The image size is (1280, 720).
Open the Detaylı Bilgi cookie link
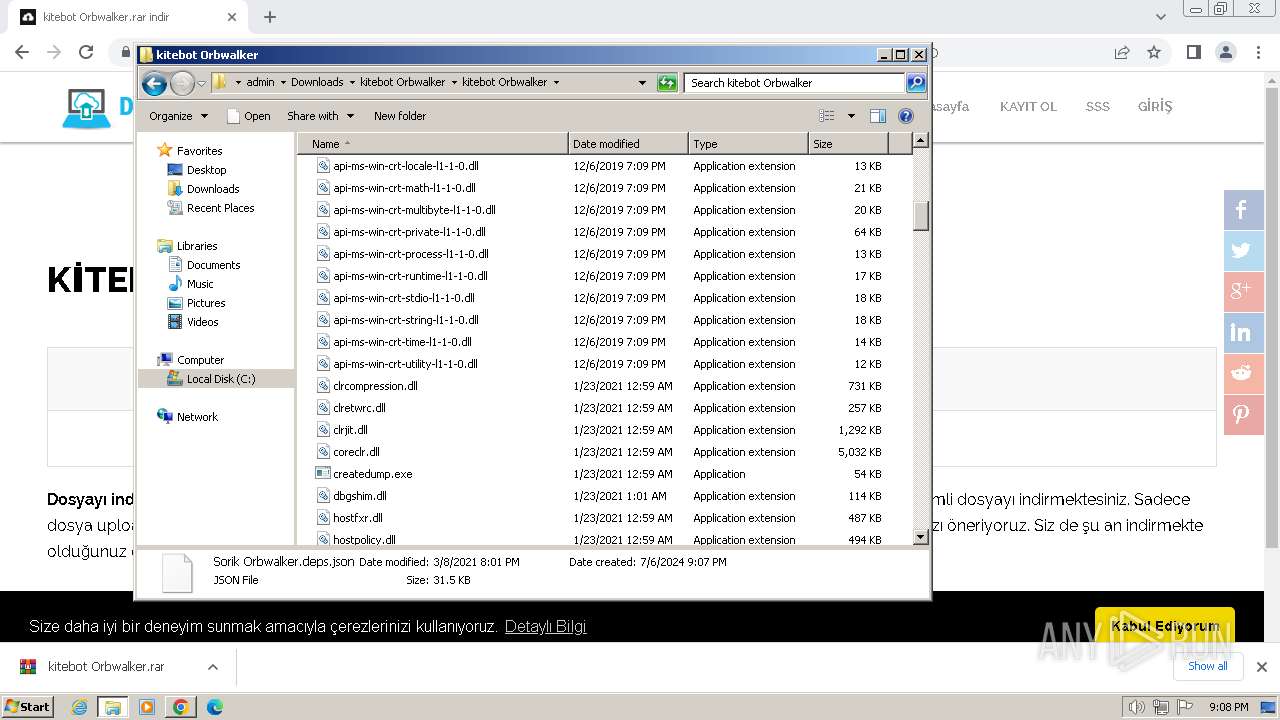pos(545,627)
